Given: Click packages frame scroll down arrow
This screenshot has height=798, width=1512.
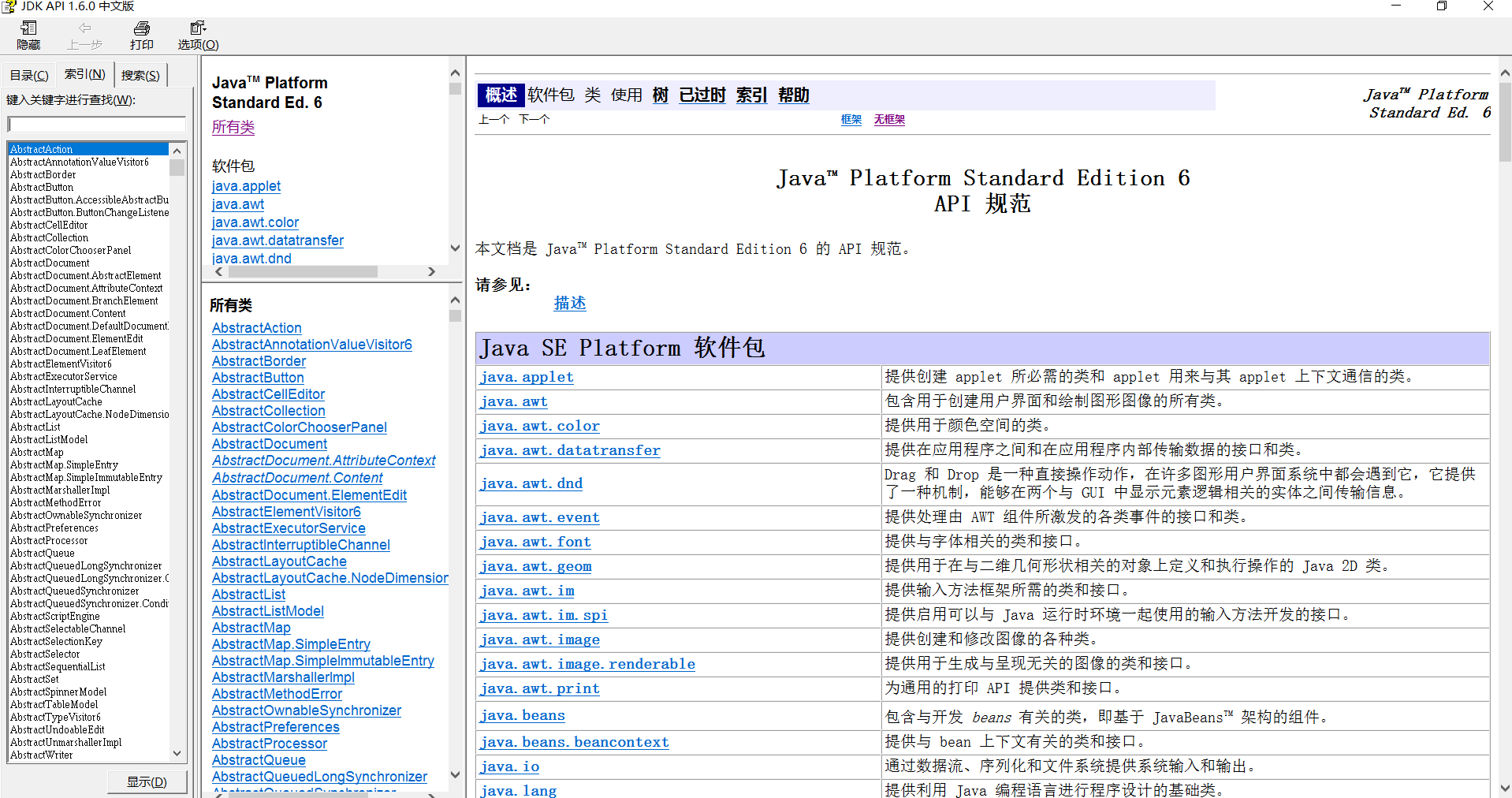Looking at the screenshot, I should click(x=455, y=248).
